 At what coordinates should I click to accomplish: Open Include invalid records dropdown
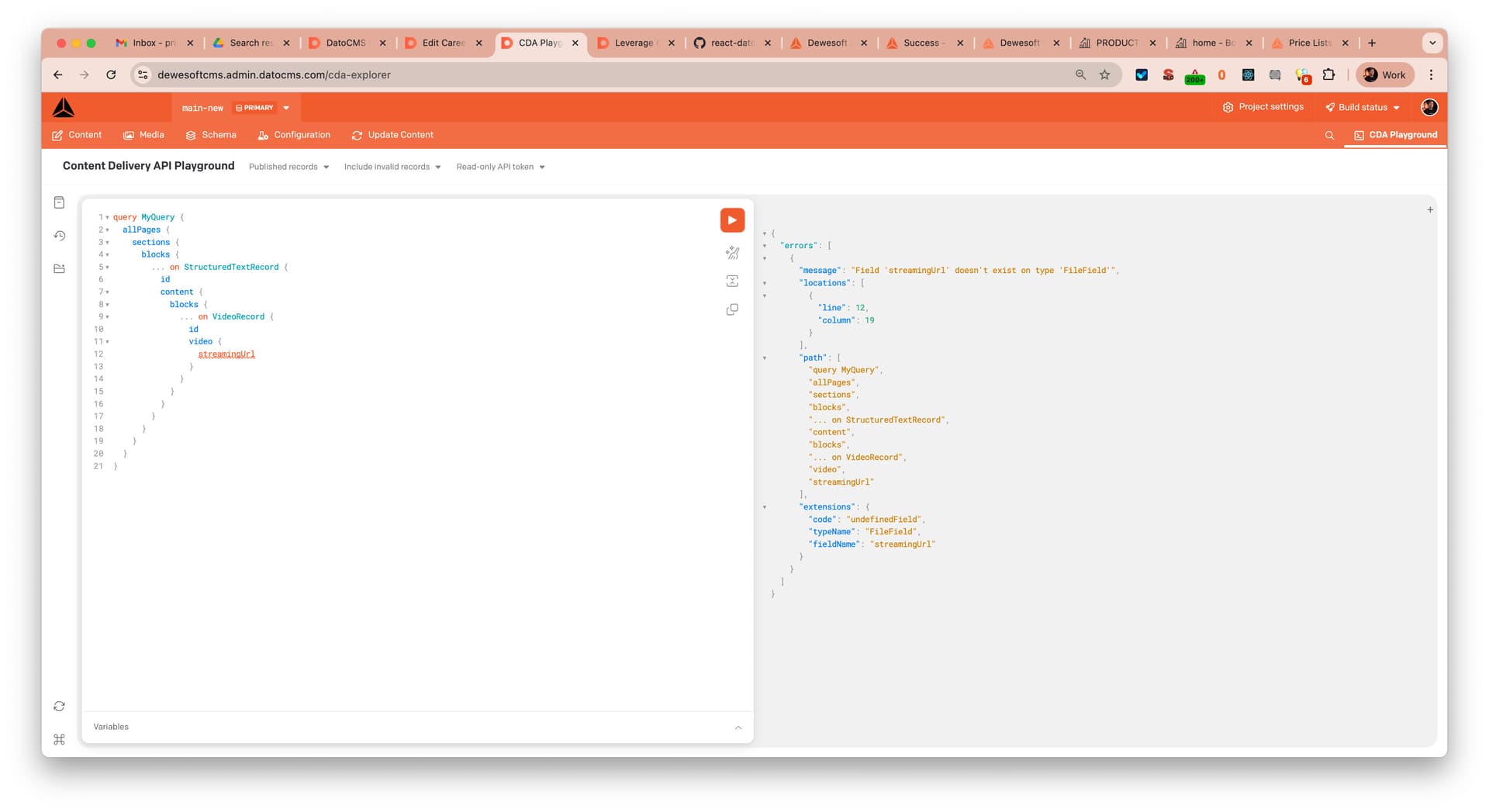(392, 168)
